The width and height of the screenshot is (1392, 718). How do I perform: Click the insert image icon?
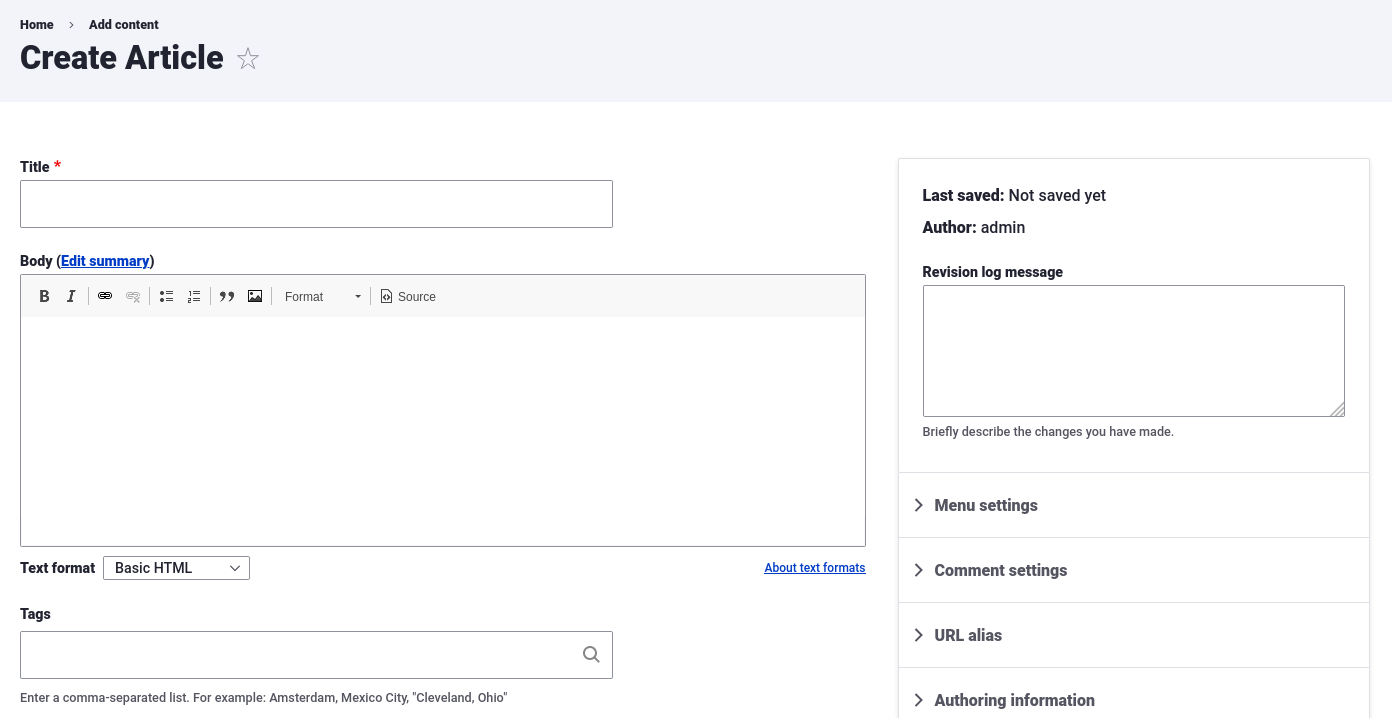pos(255,296)
